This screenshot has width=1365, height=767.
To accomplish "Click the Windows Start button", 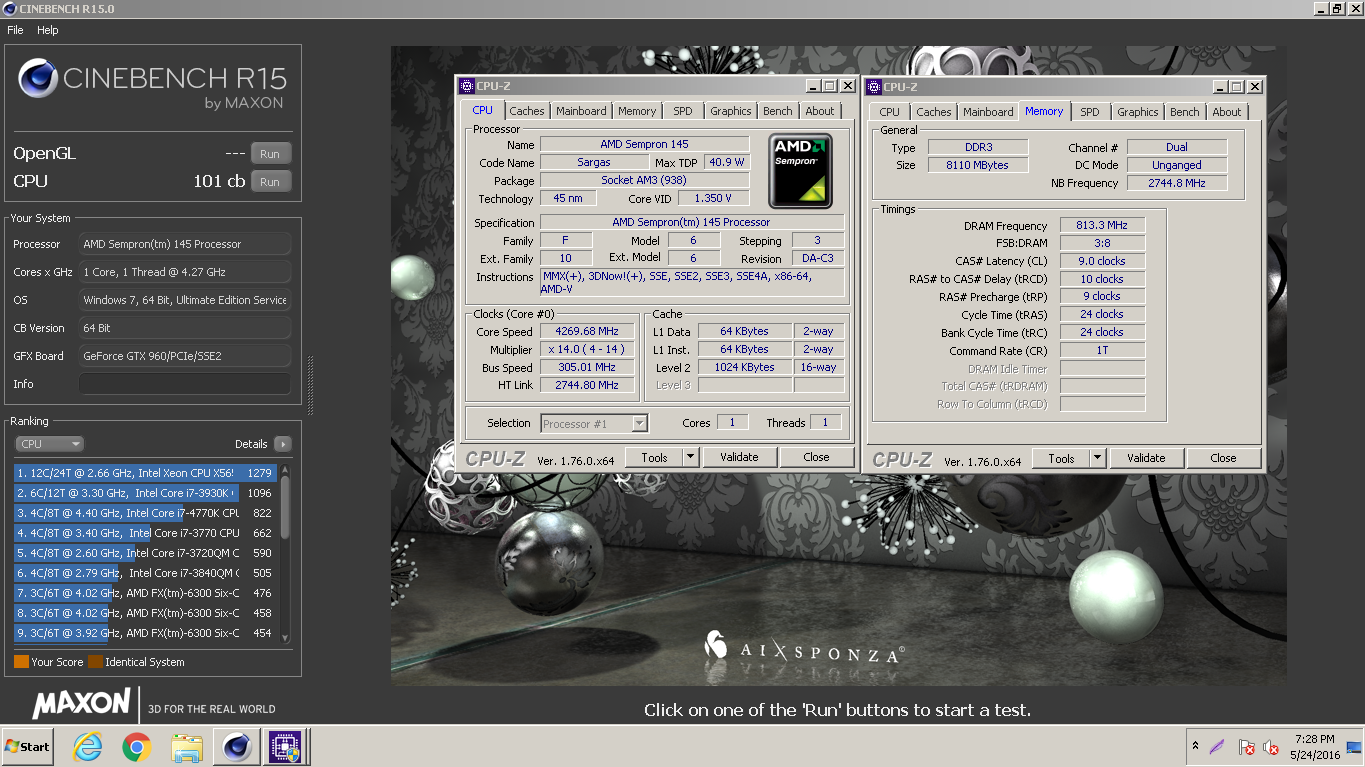I will 27,746.
